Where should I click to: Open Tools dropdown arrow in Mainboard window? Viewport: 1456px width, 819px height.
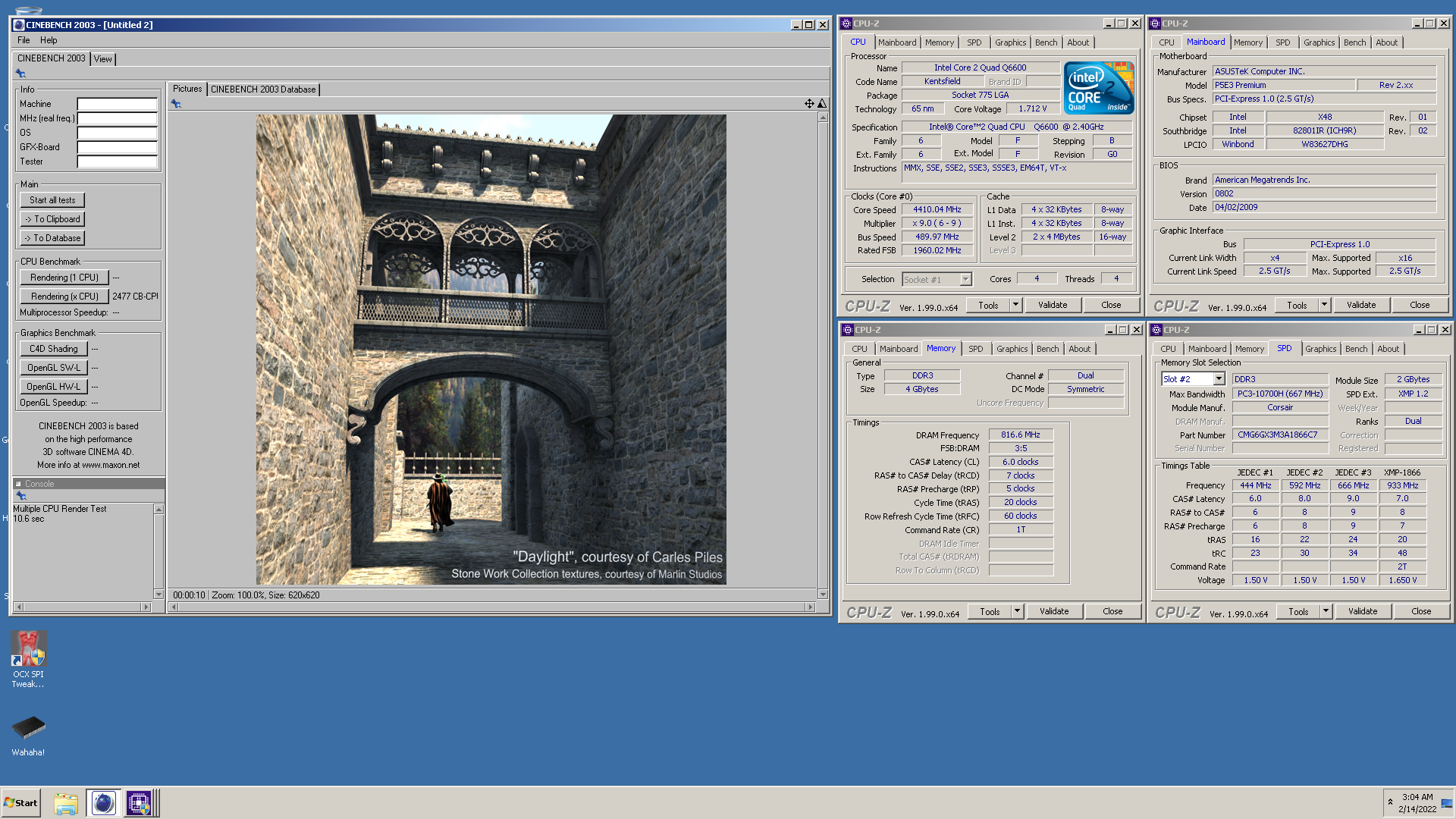pos(1325,305)
